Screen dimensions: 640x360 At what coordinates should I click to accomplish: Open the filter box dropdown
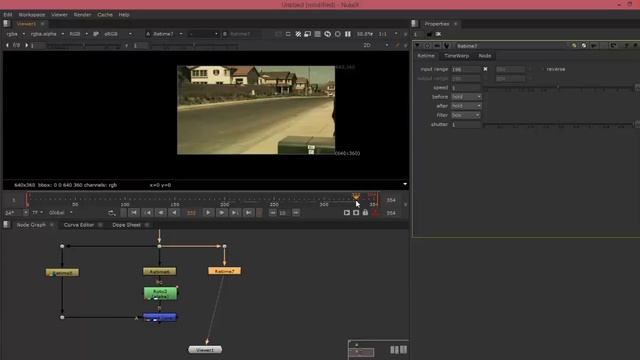coord(466,116)
